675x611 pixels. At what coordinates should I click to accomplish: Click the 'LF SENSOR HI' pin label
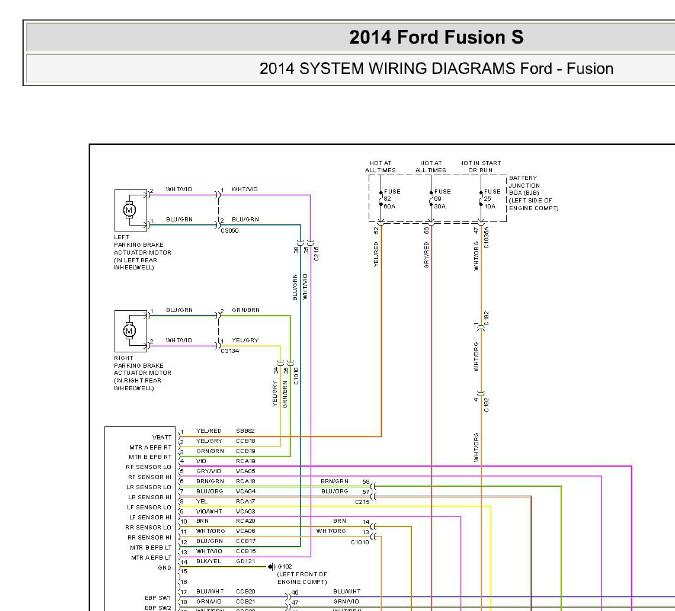150,517
